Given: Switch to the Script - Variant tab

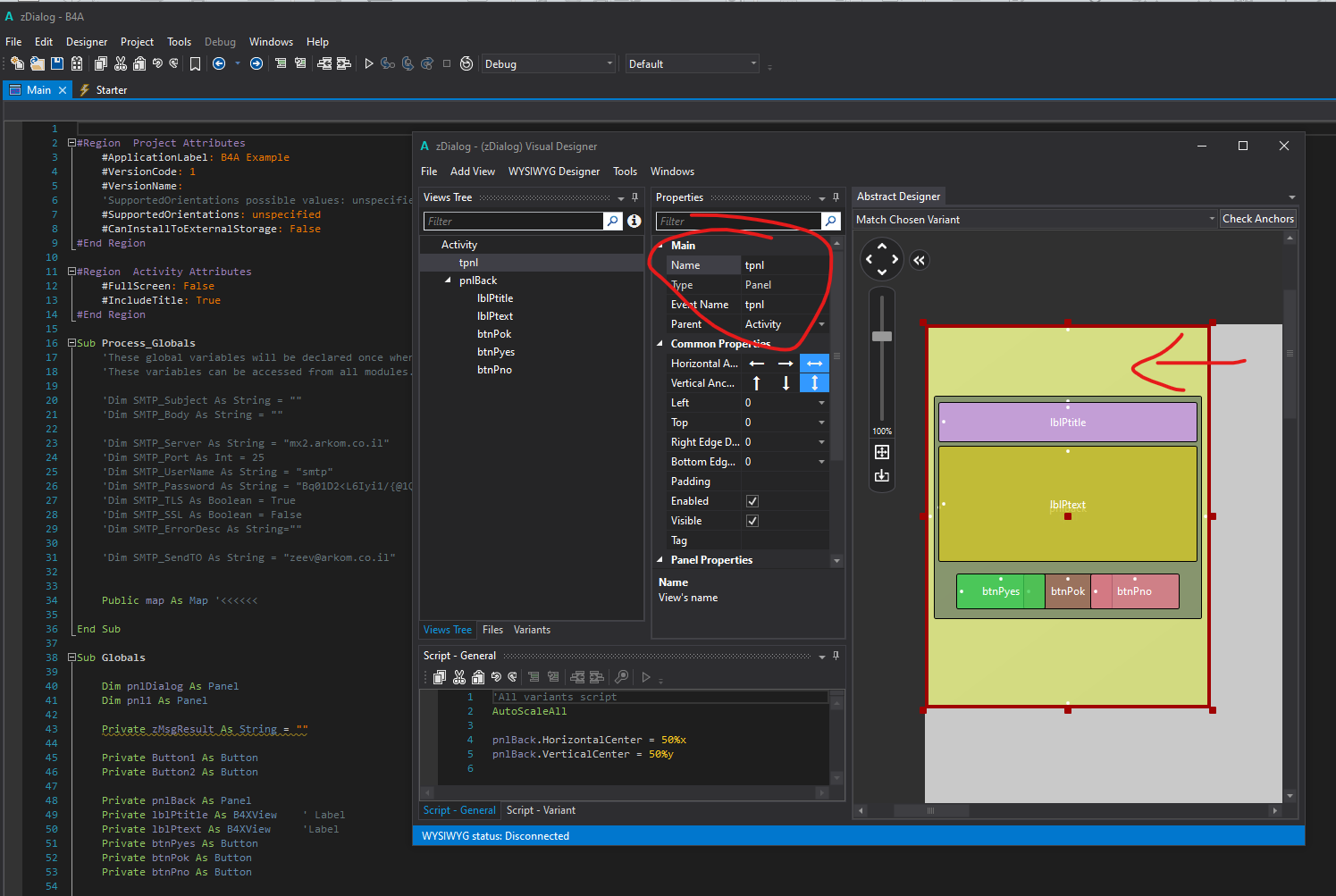Looking at the screenshot, I should pos(541,810).
